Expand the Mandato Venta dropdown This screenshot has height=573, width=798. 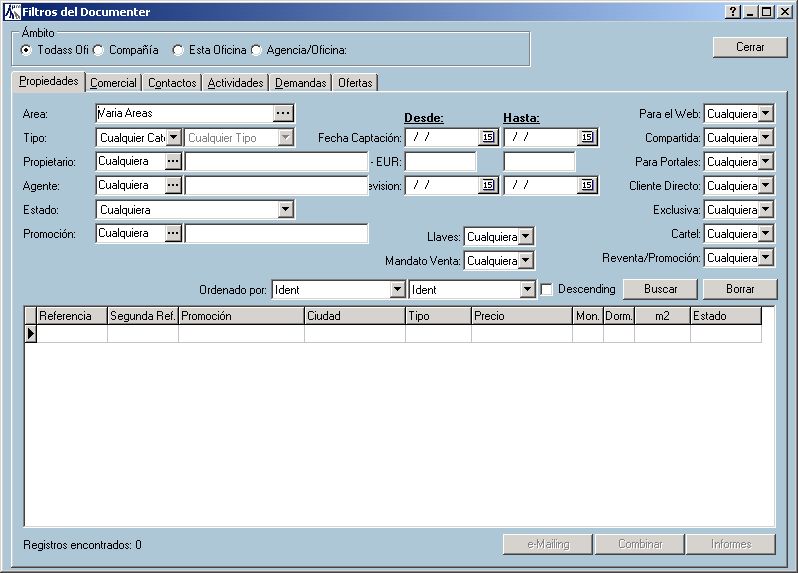click(x=526, y=261)
